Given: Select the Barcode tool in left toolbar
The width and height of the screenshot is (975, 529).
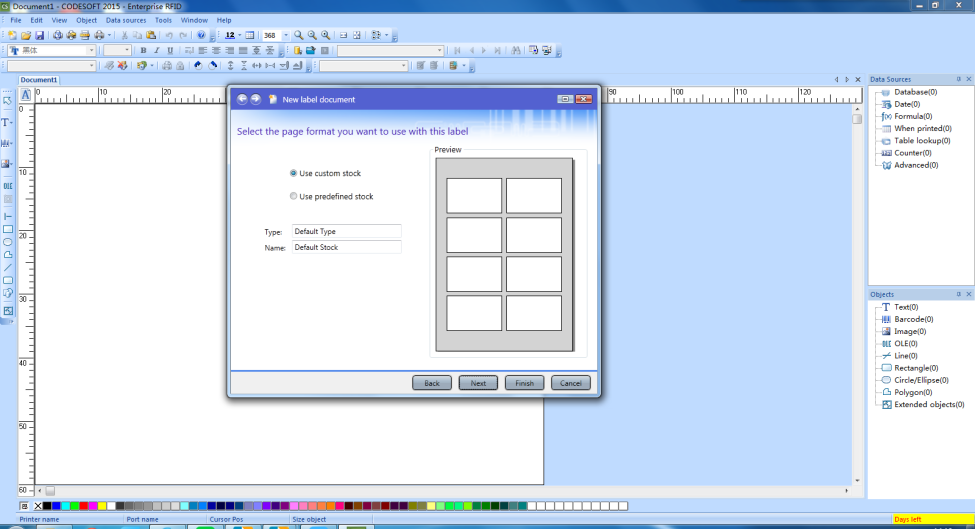Looking at the screenshot, I should 7,143.
